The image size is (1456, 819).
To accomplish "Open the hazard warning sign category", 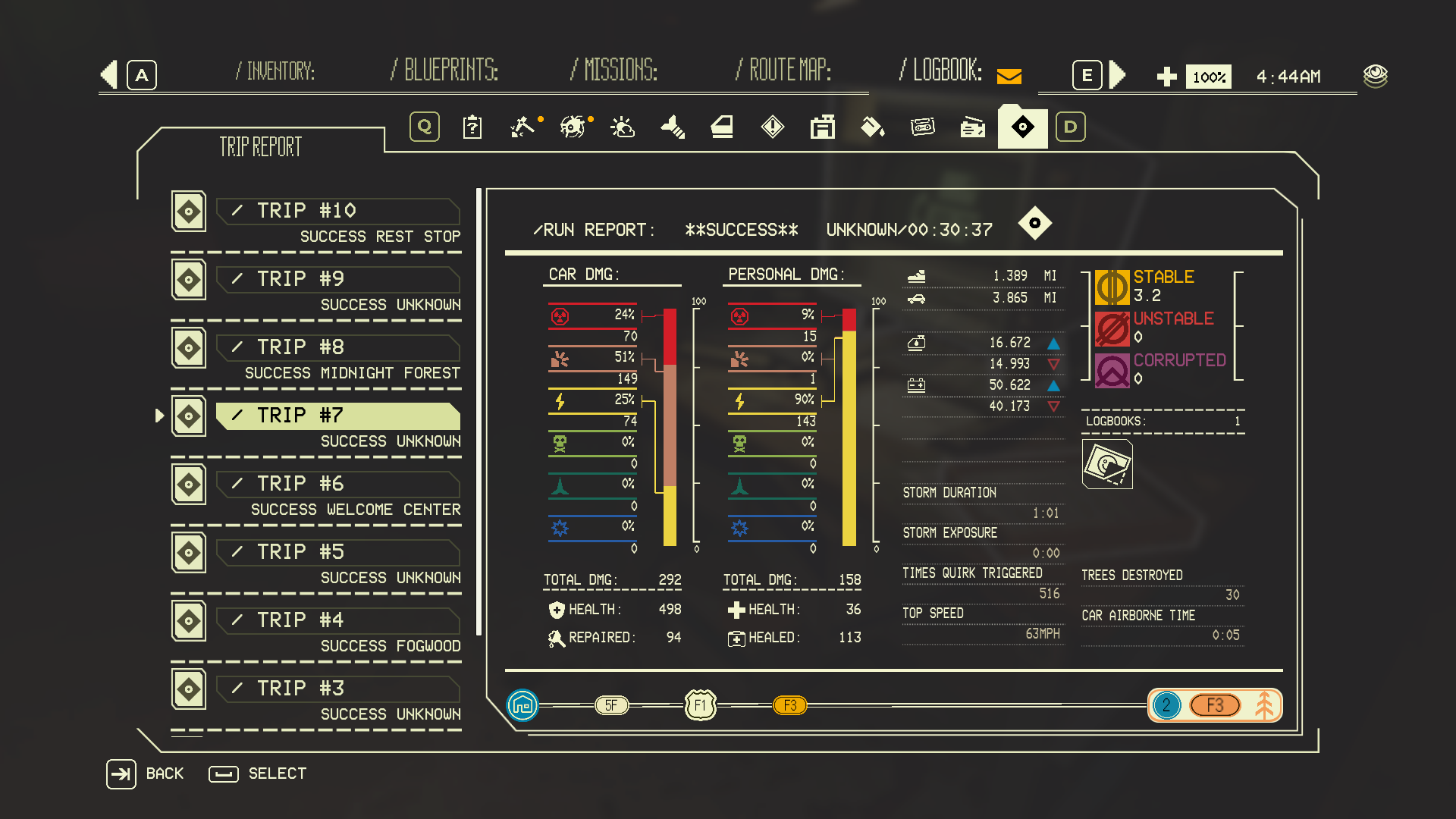I will 772,127.
